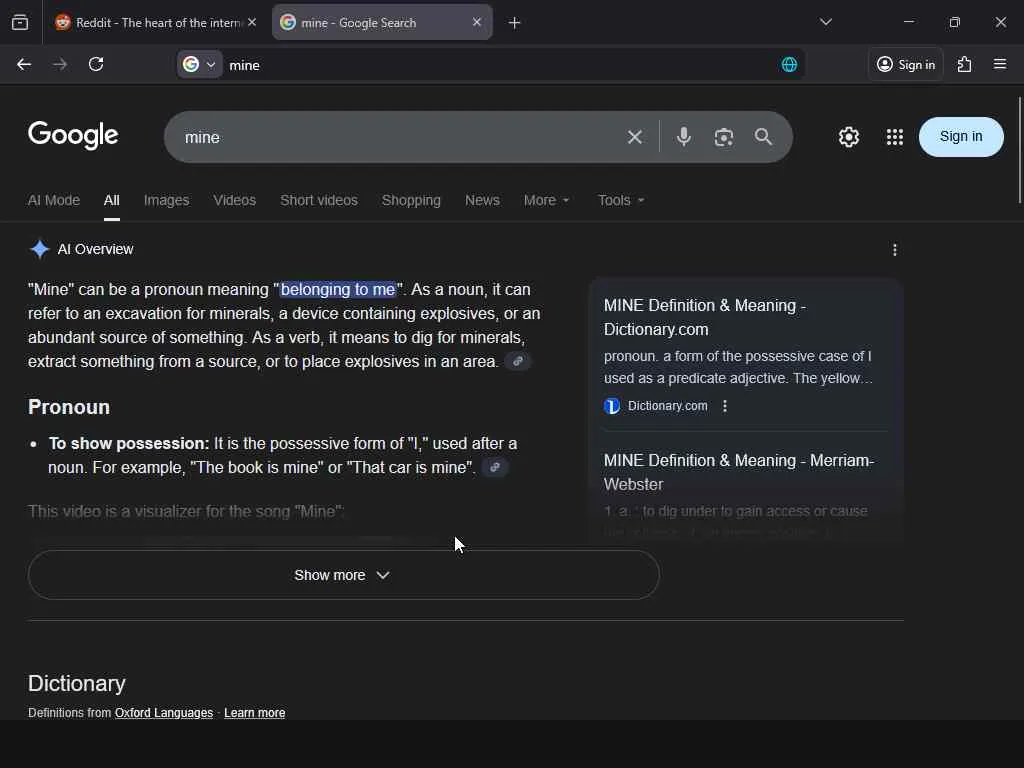Open AI Overview three-dot options
1024x768 pixels.
pos(895,249)
